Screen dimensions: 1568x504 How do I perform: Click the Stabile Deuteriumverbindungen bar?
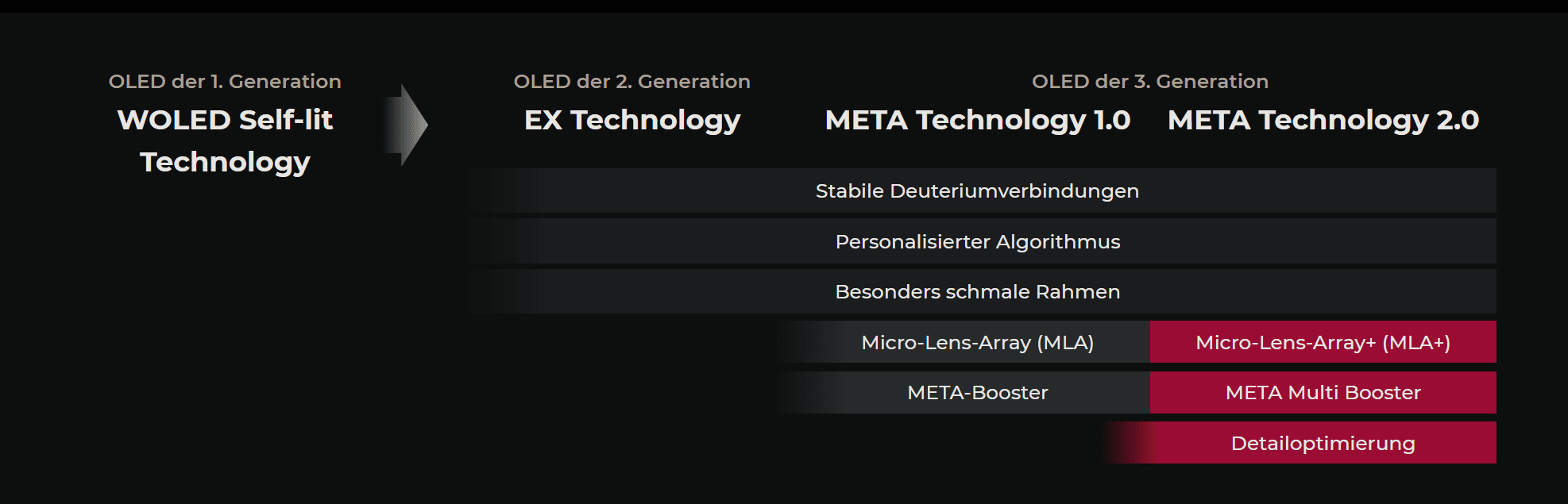coord(982,190)
